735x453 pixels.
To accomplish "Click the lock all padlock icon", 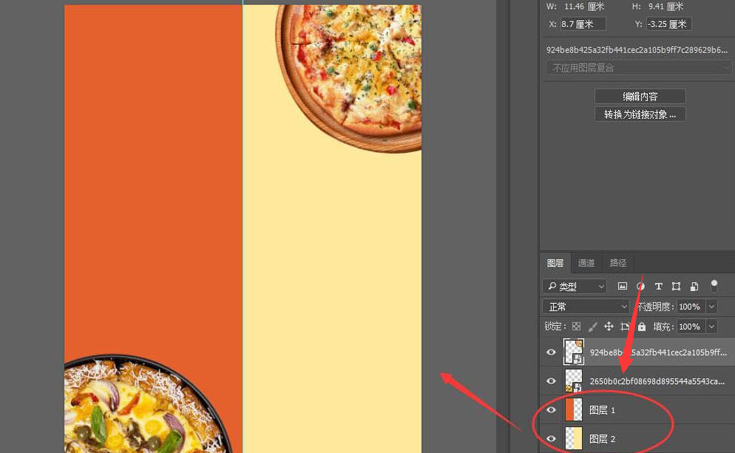I will coord(641,327).
